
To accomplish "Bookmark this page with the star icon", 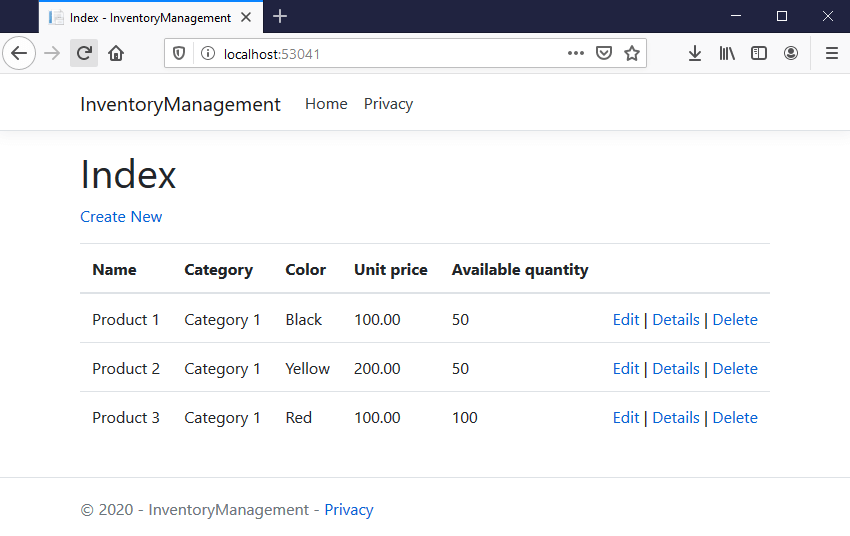I will click(632, 53).
